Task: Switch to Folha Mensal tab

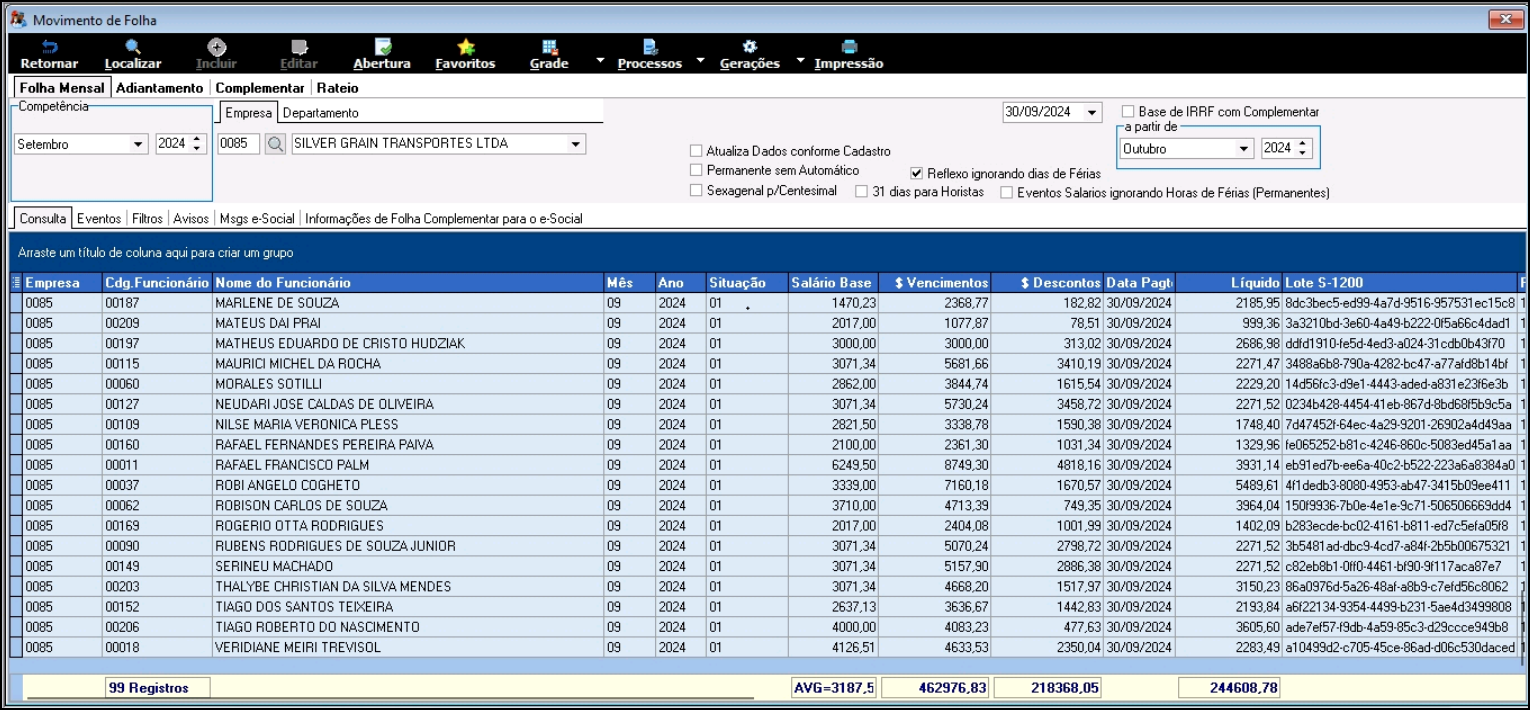Action: pyautogui.click(x=62, y=88)
